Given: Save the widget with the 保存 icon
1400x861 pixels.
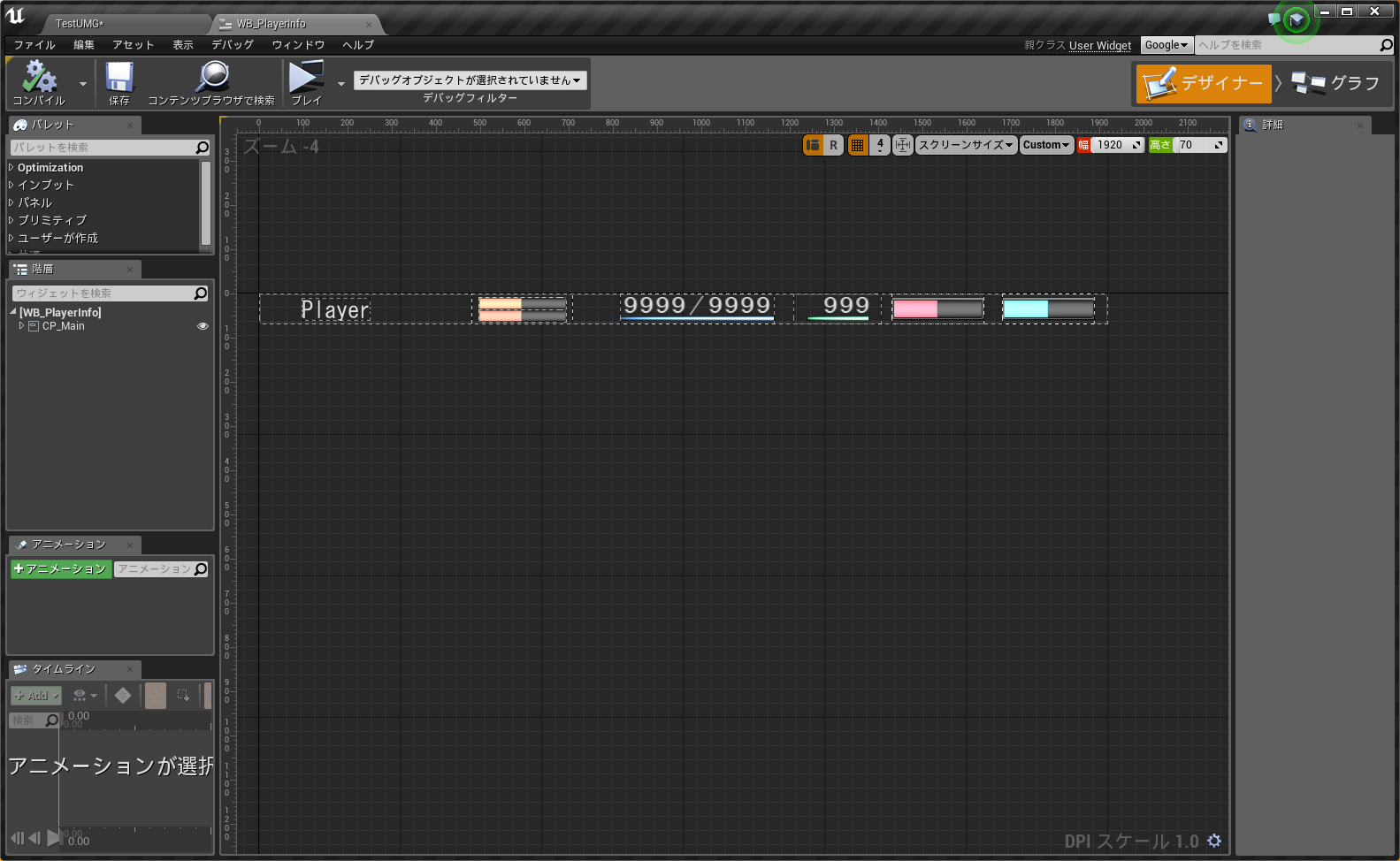Looking at the screenshot, I should (x=119, y=78).
